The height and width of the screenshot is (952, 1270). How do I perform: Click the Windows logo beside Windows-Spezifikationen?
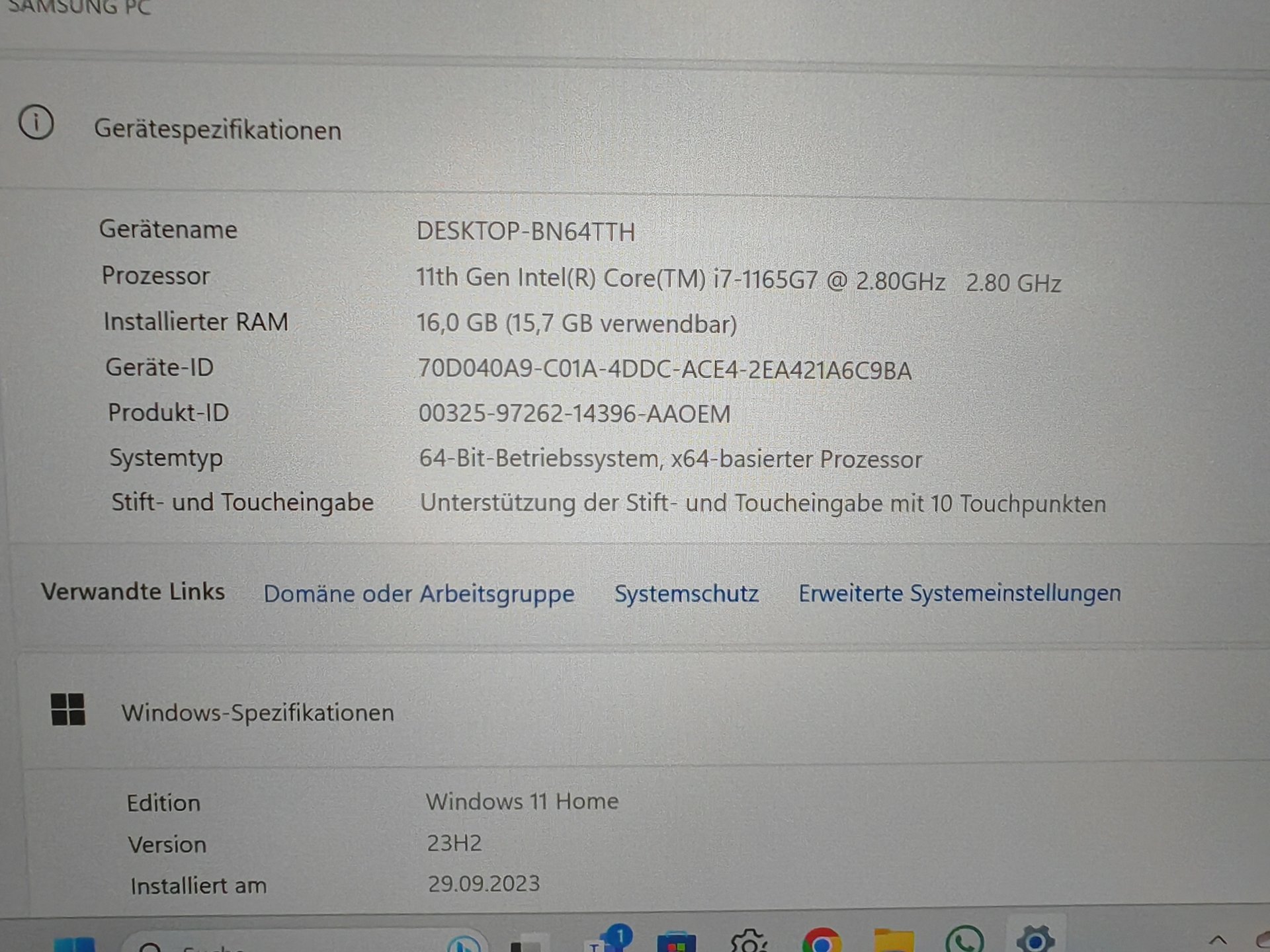[68, 709]
